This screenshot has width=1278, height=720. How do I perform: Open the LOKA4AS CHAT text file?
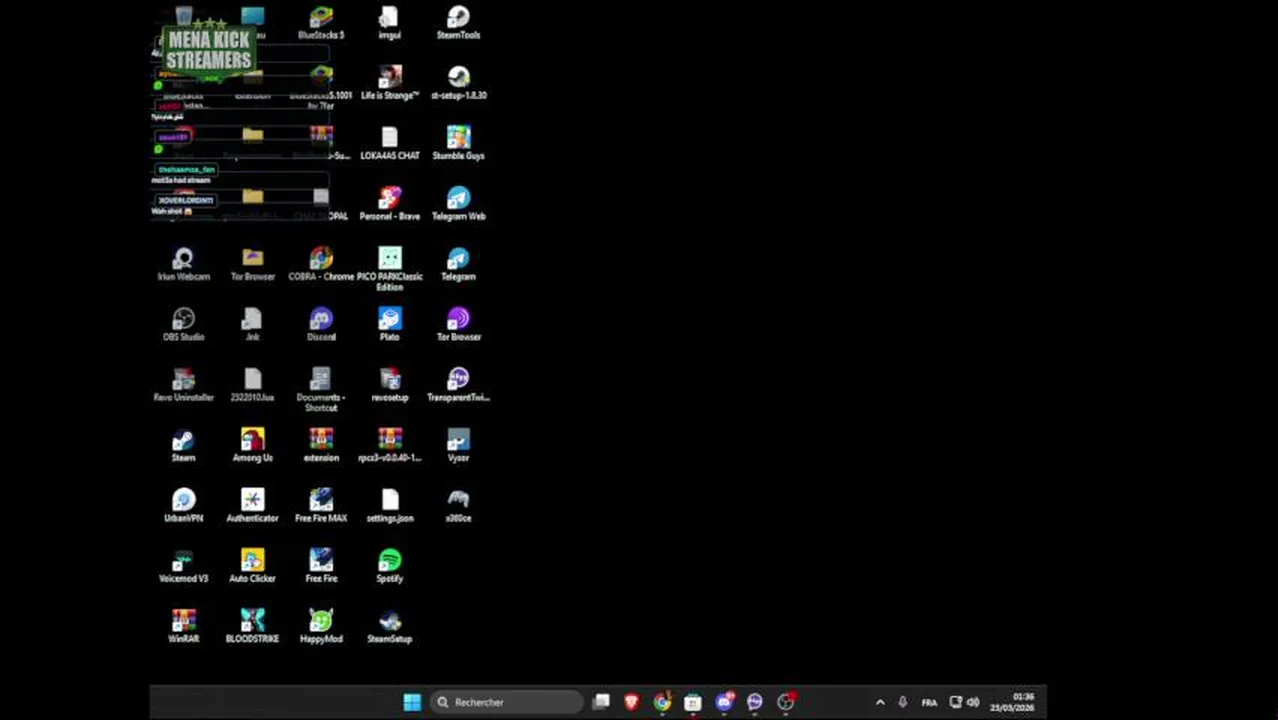coord(389,144)
